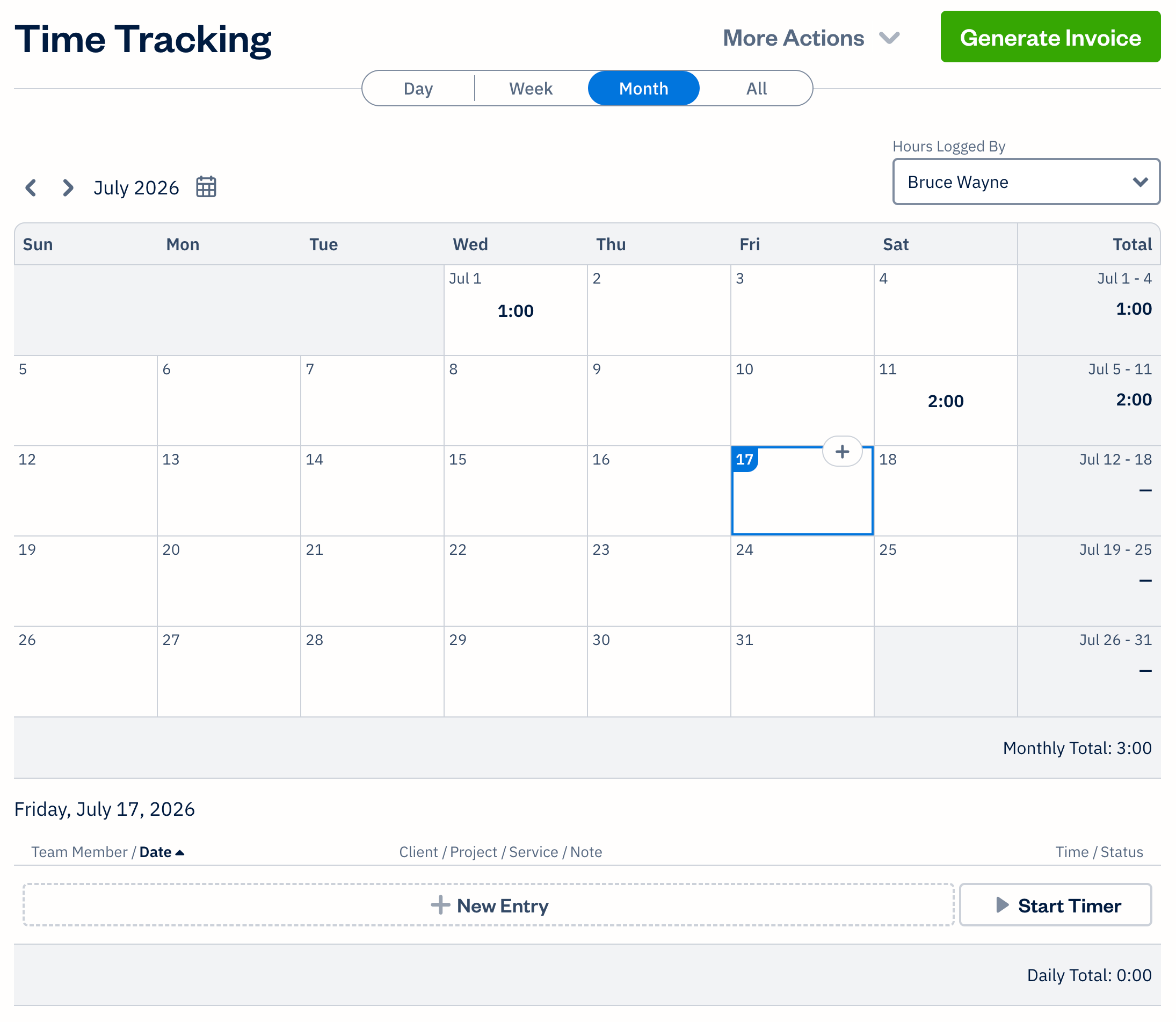The width and height of the screenshot is (1176, 1022).
Task: Click the Jul 19 - 25 weekly total
Action: pos(1090,581)
